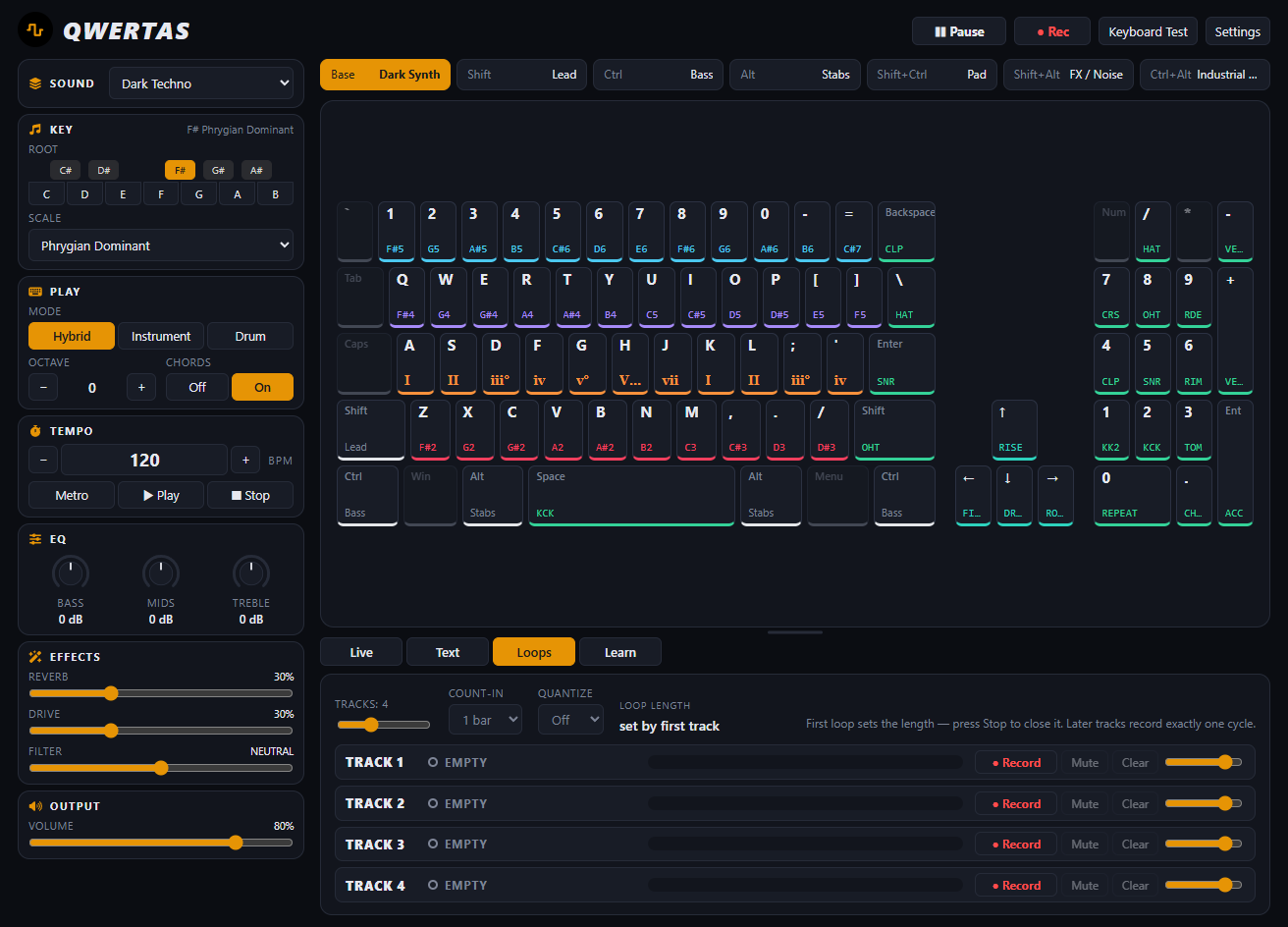Click the TREBLE EQ knob

coord(251,573)
